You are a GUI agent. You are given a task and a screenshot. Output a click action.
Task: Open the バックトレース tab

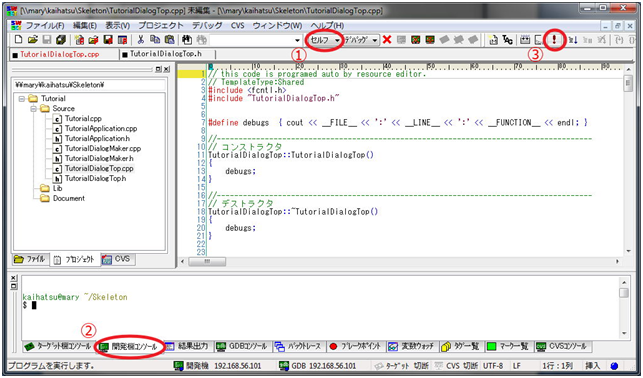[x=299, y=346]
